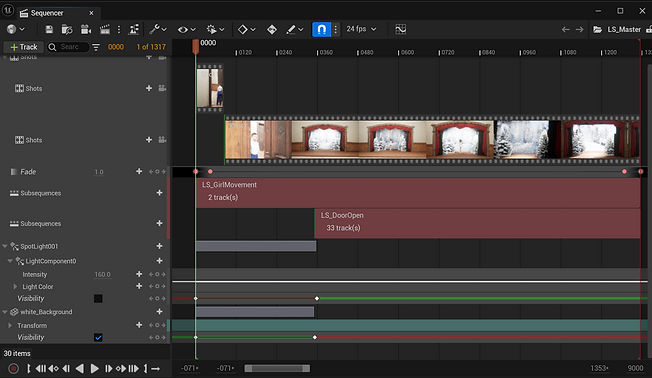Select the LS_GirlMovement subsequence section
Screen dimensions: 652x378
coord(418,193)
